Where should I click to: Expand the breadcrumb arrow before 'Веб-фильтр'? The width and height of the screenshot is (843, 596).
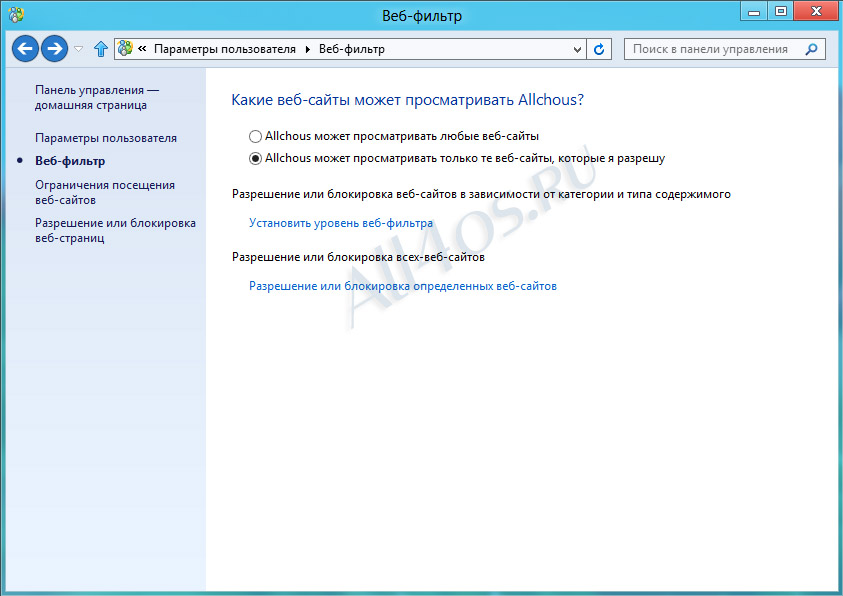tap(308, 49)
